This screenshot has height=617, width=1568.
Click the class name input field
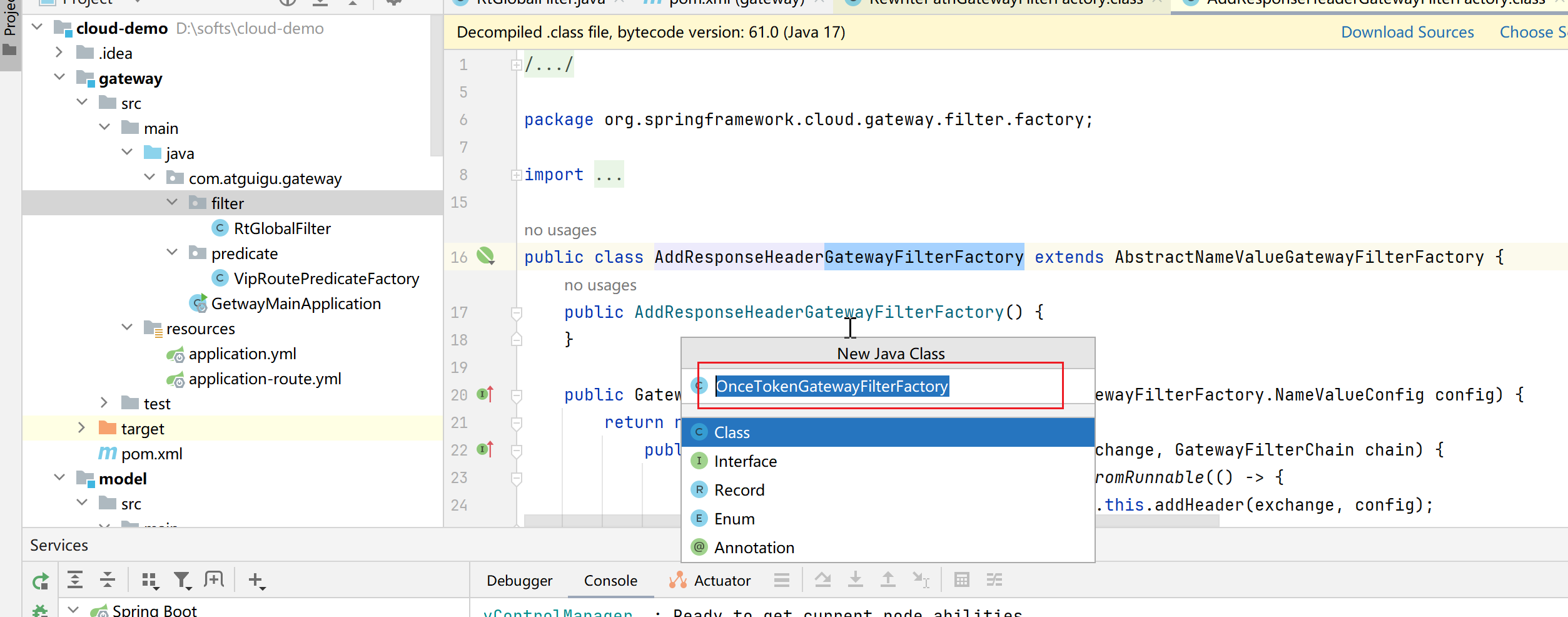coord(888,386)
